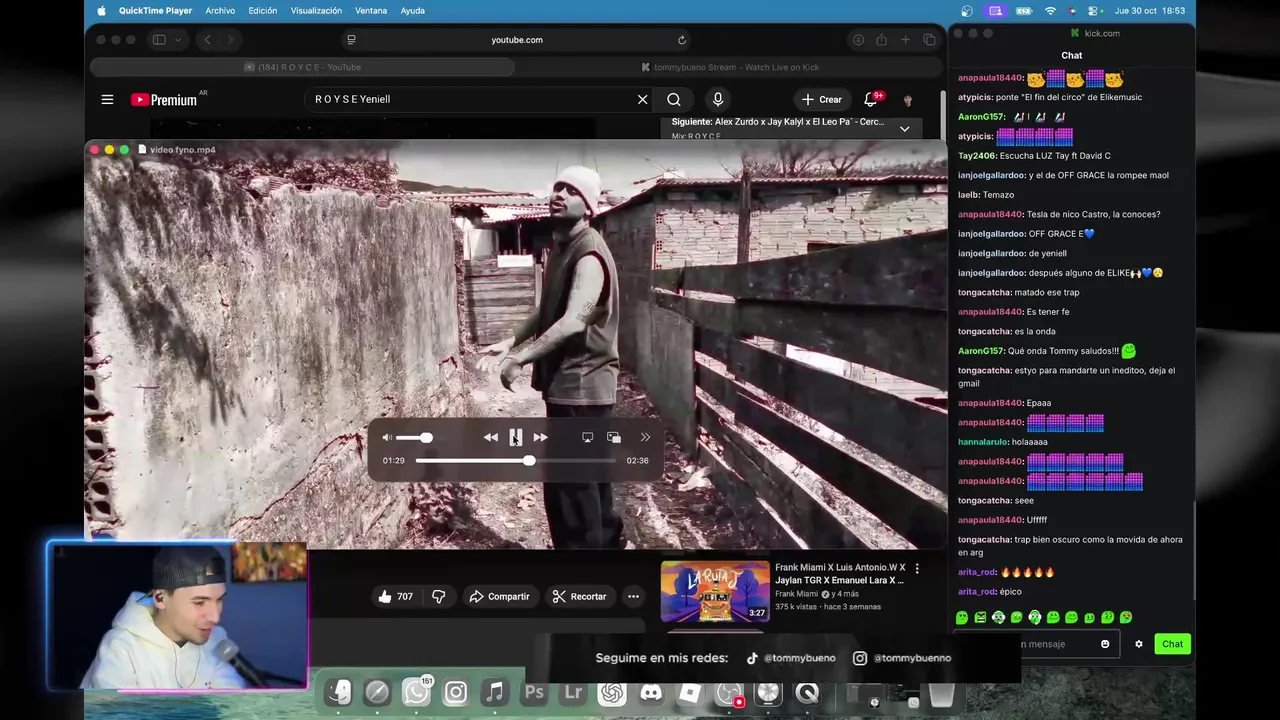Click the YouTube search magnifier button

coord(674,99)
